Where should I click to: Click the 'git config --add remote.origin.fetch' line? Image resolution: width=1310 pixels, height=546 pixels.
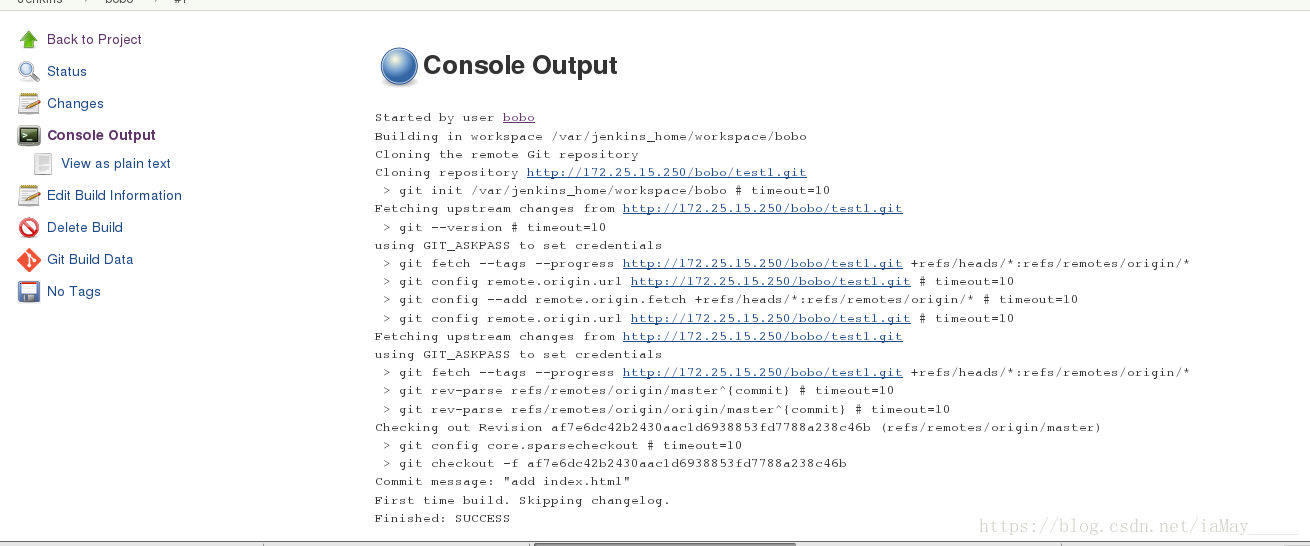[730, 300]
